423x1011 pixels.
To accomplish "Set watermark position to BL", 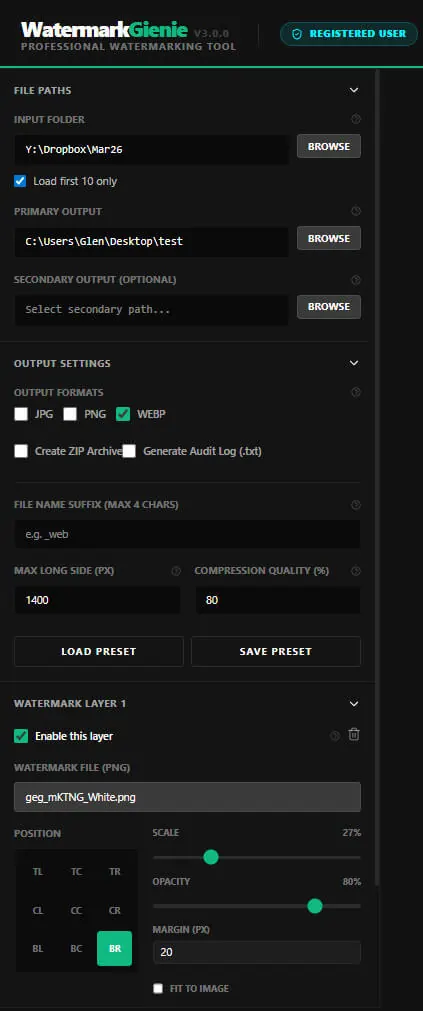I will pos(38,948).
